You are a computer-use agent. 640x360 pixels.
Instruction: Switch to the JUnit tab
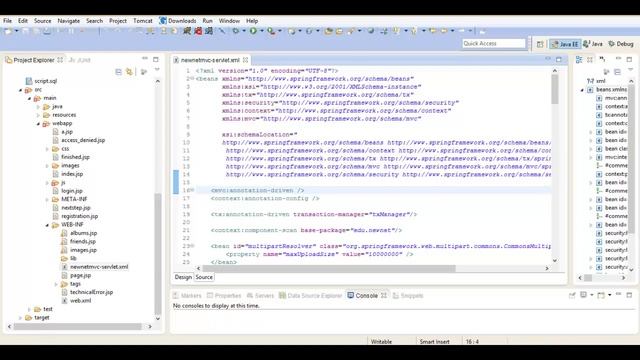[x=80, y=60]
